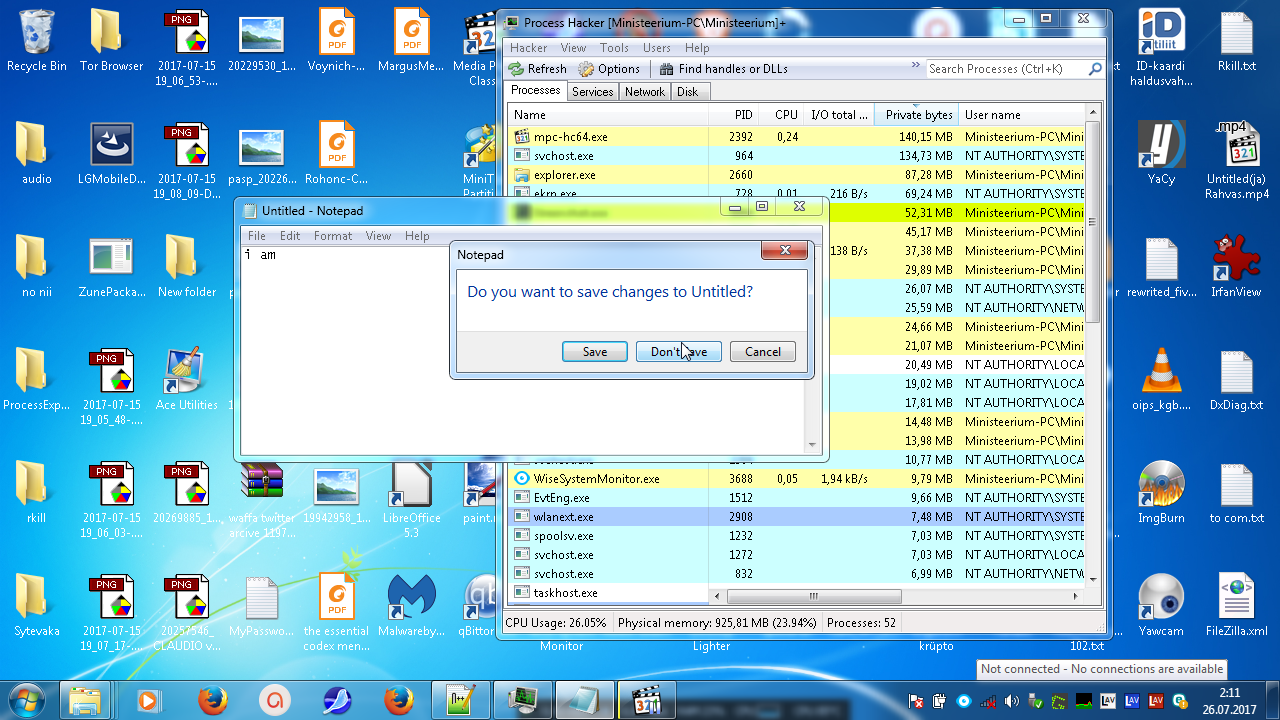Open the Tools menu in Process Hacker
1280x720 pixels.
[x=614, y=48]
